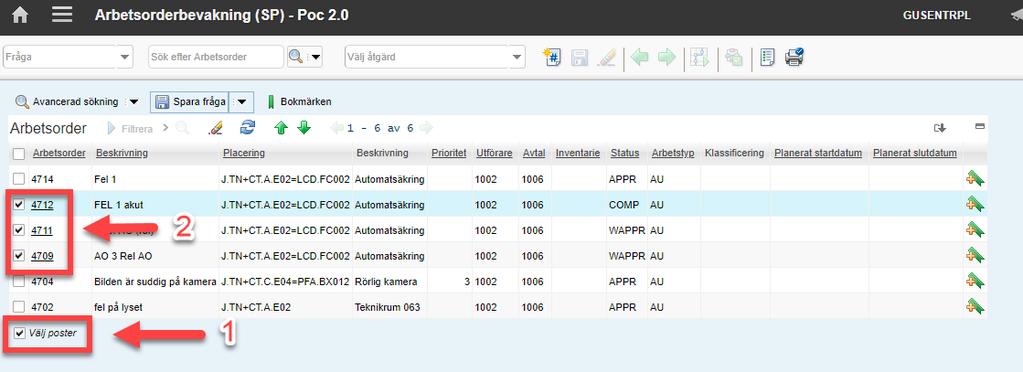Minimize the Arbetsorder table section
This screenshot has height=372, width=1023.
coord(979,127)
